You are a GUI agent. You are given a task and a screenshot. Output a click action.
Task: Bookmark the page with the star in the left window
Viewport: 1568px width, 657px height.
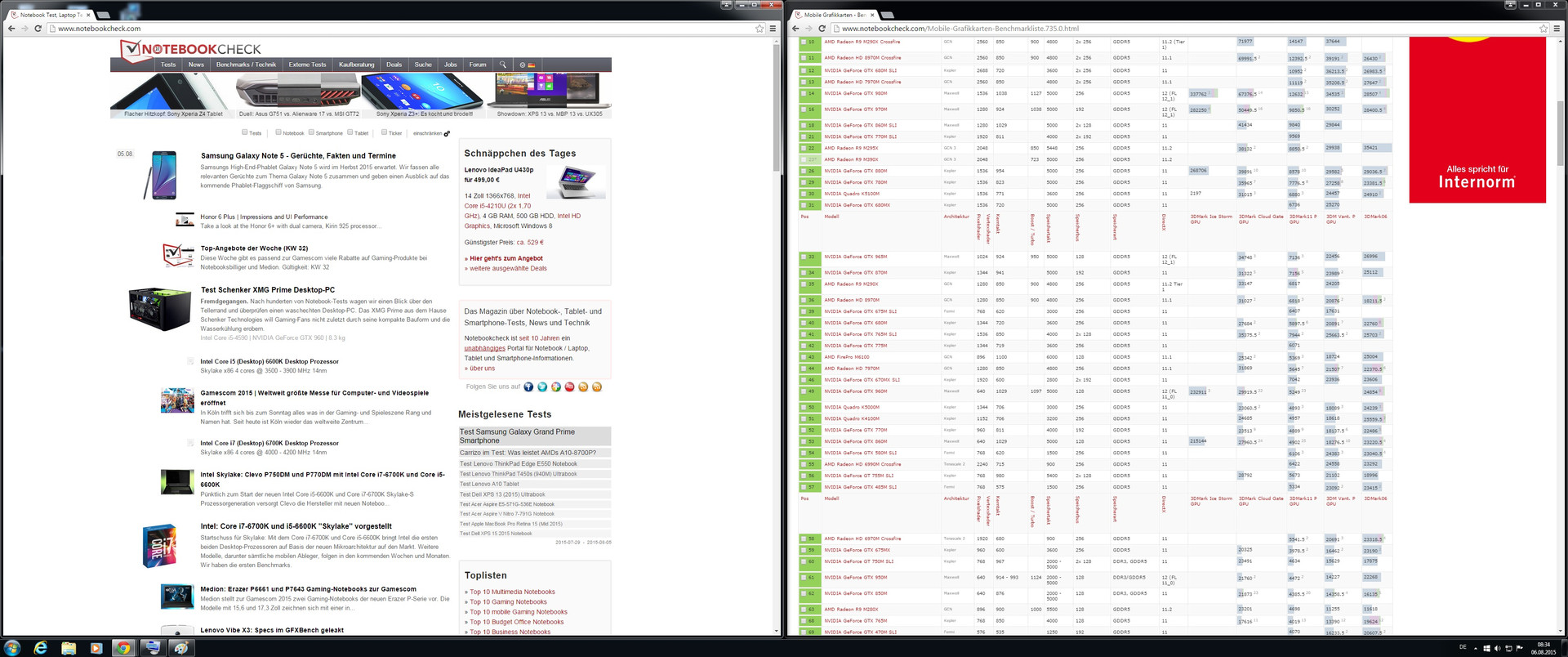click(759, 29)
